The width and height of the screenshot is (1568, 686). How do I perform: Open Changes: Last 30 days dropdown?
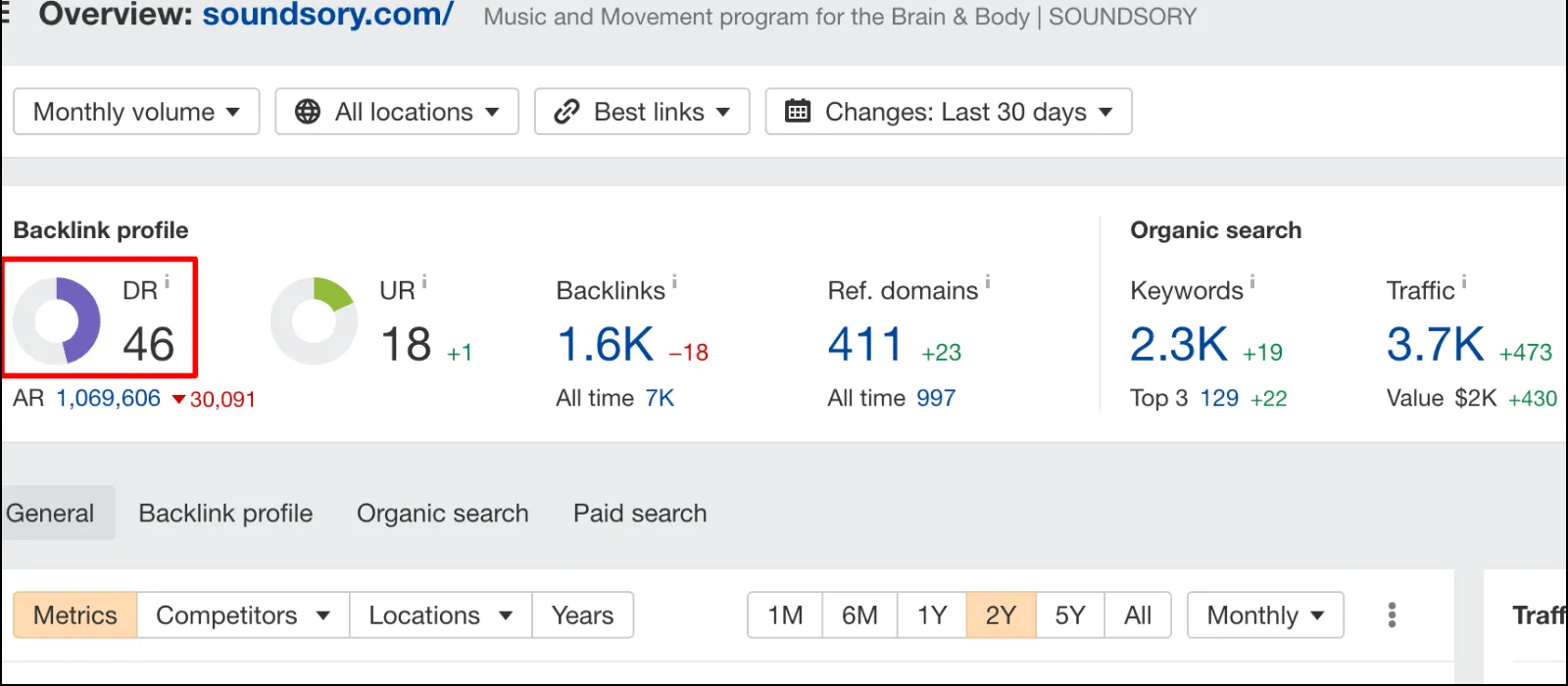pyautogui.click(x=949, y=112)
